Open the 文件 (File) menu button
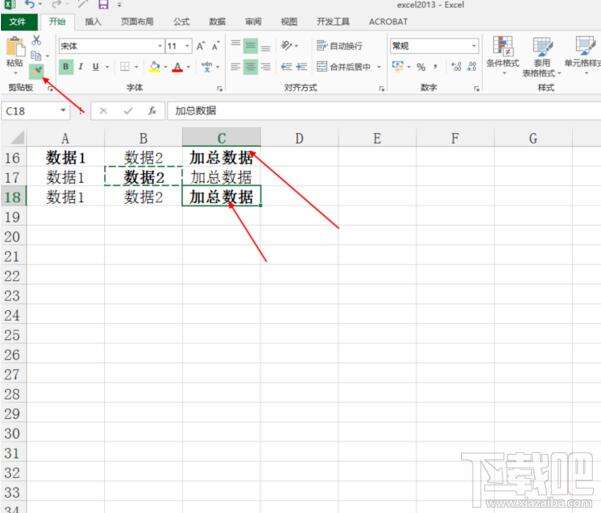This screenshot has width=601, height=513. click(18, 21)
